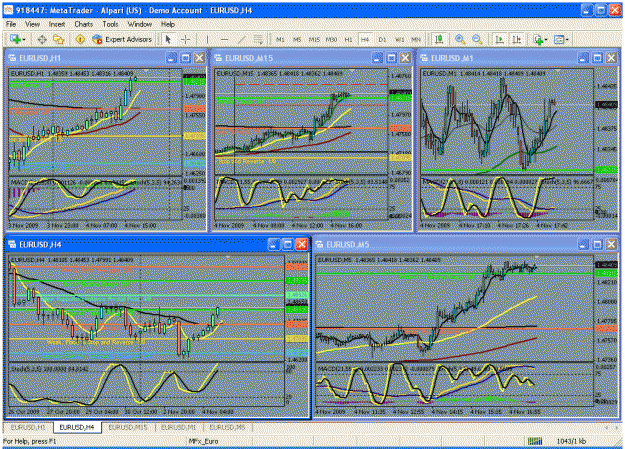This screenshot has height=449, width=625.
Task: Maximize the EURUSD,H1 chart window
Action: (x=185, y=58)
